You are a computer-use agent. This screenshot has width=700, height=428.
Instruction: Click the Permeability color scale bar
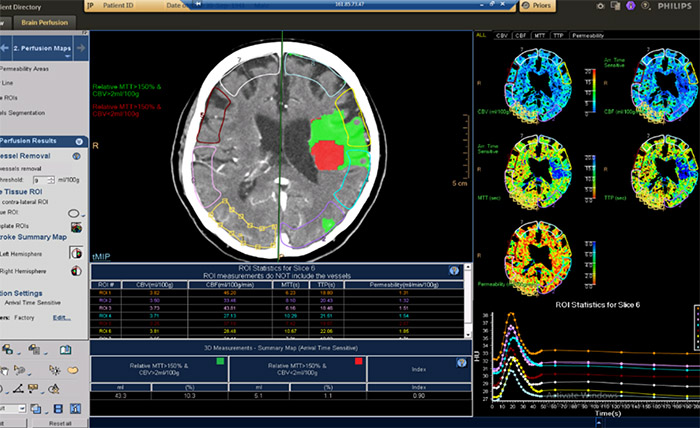click(593, 264)
